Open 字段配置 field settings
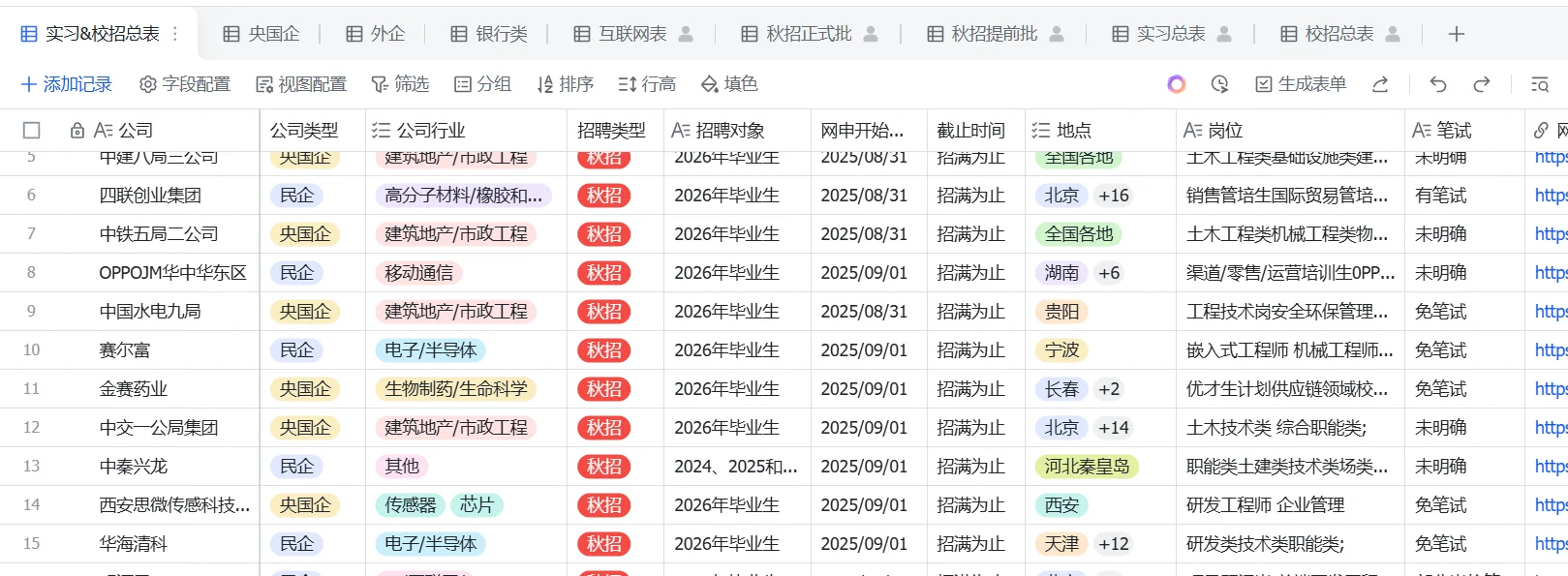 coord(185,84)
